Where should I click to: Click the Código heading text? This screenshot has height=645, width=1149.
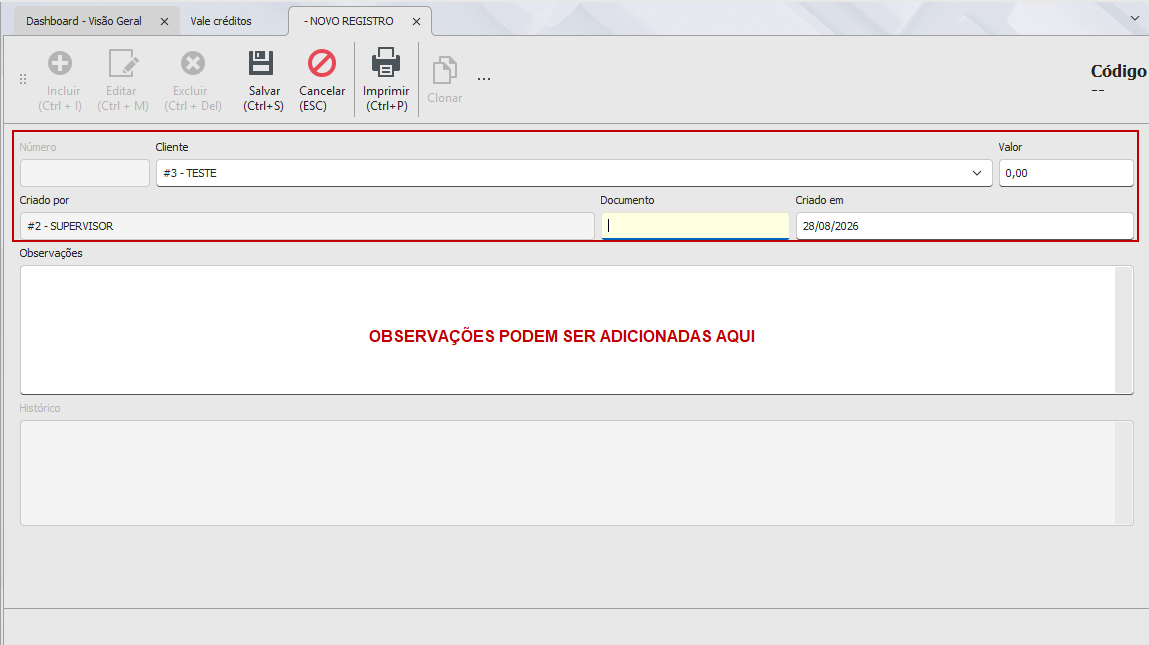coord(1118,71)
